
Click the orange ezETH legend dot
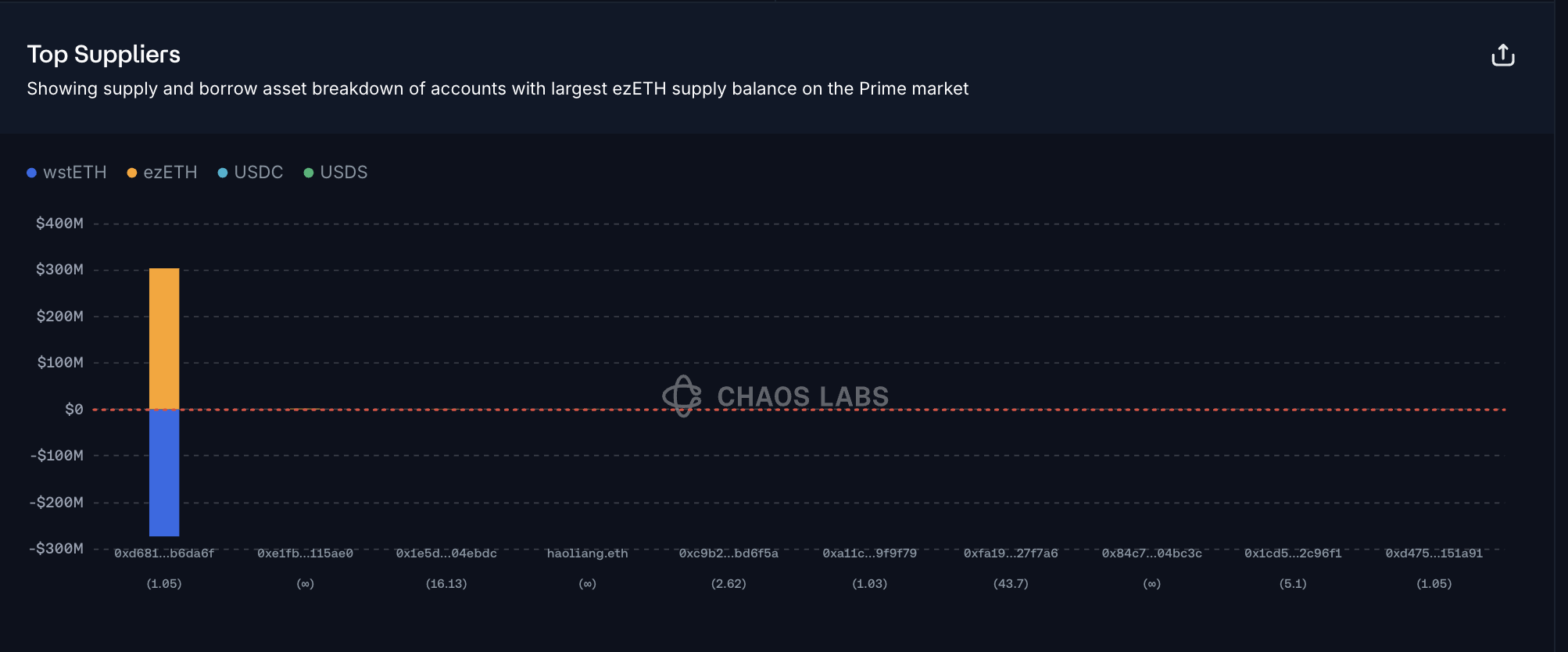132,173
